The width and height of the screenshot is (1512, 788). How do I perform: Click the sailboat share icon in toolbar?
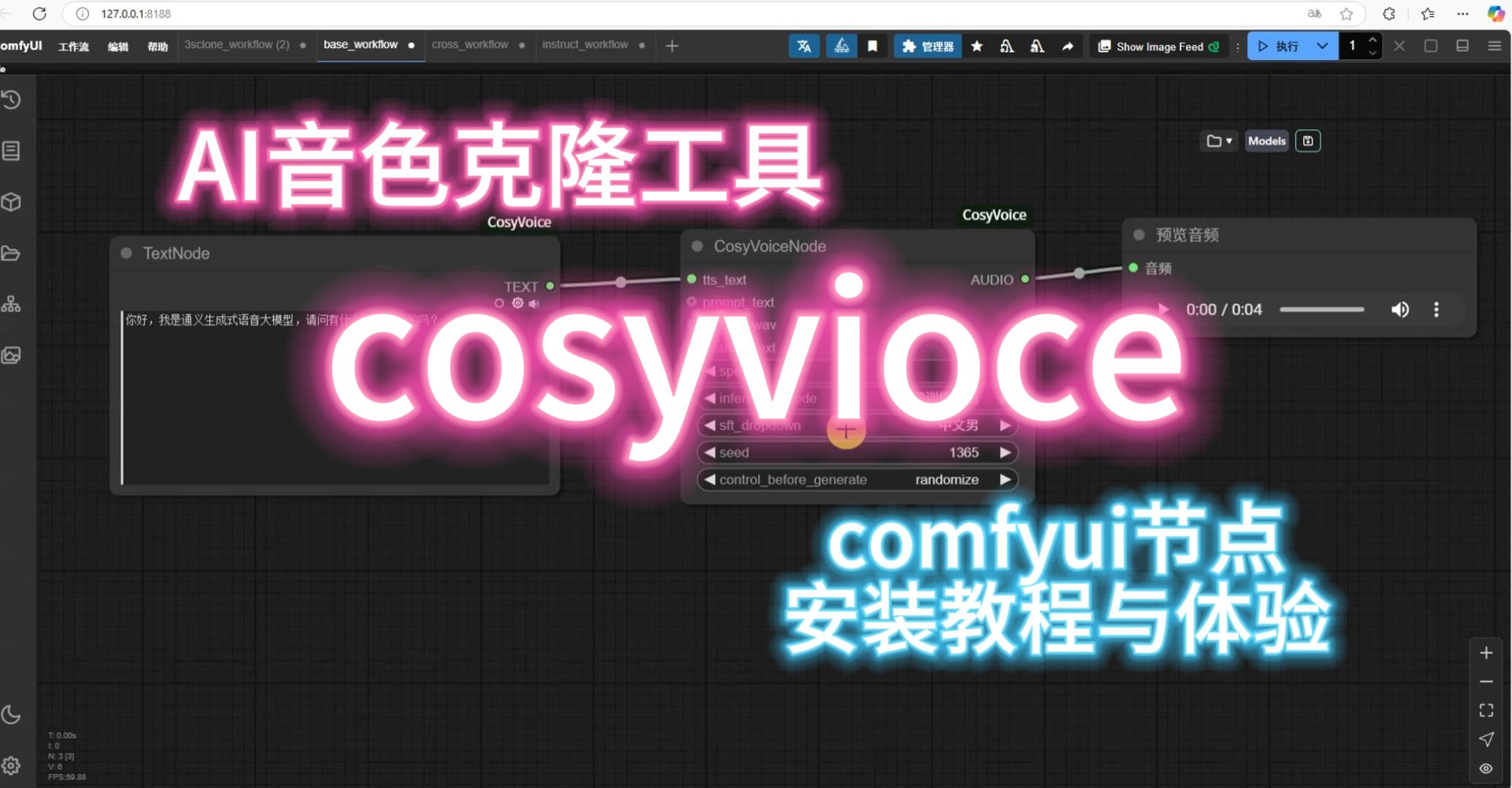click(x=841, y=46)
